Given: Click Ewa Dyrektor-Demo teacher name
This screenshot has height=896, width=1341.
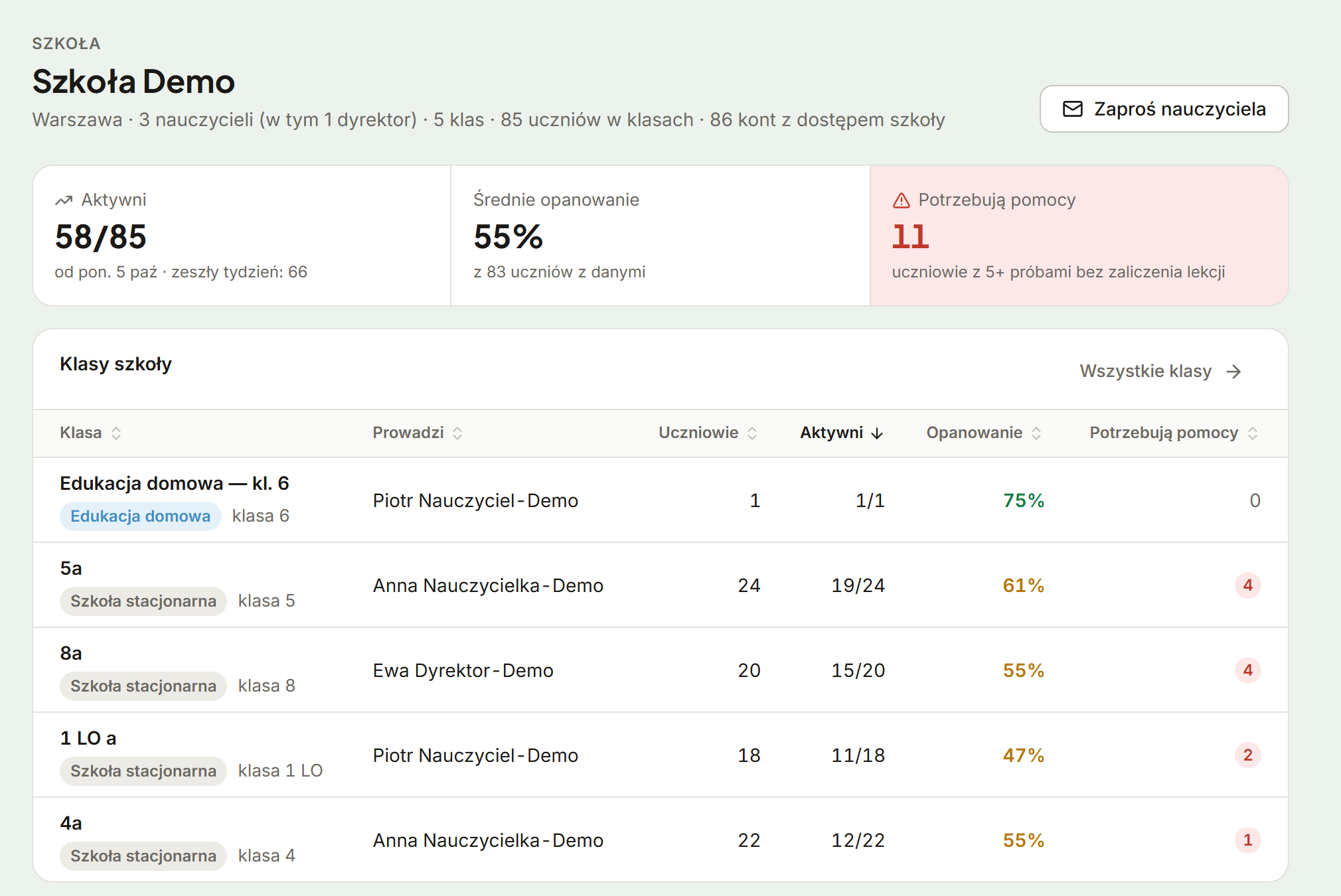Looking at the screenshot, I should 463,670.
